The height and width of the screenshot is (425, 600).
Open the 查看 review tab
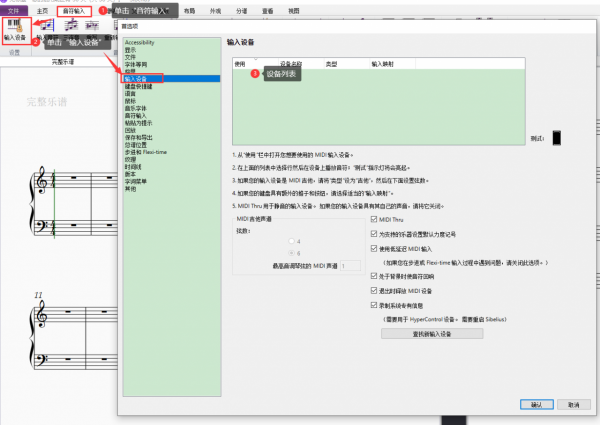click(x=267, y=11)
